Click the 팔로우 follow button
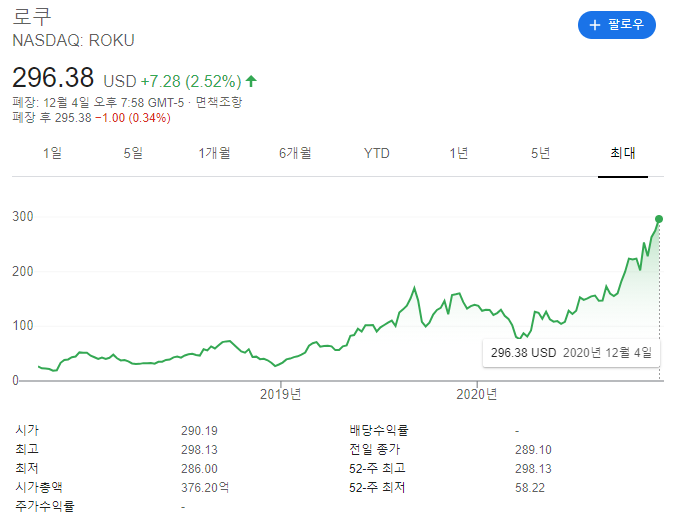 point(616,25)
